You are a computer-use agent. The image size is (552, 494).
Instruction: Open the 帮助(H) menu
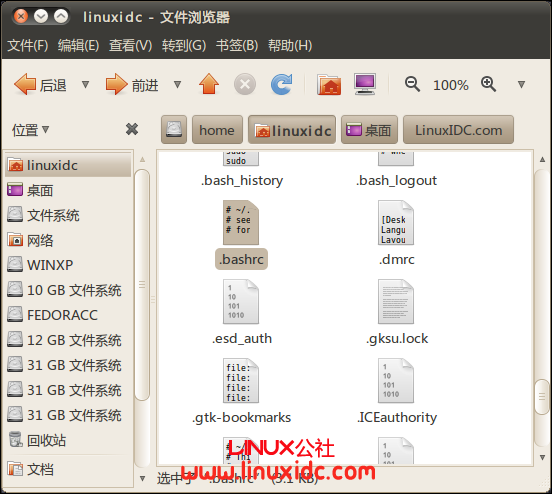(x=290, y=45)
